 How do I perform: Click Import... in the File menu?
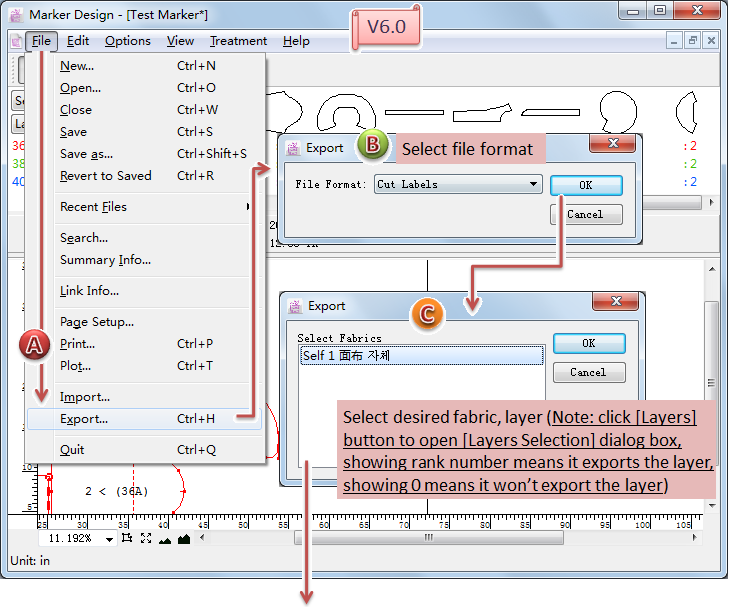click(85, 397)
